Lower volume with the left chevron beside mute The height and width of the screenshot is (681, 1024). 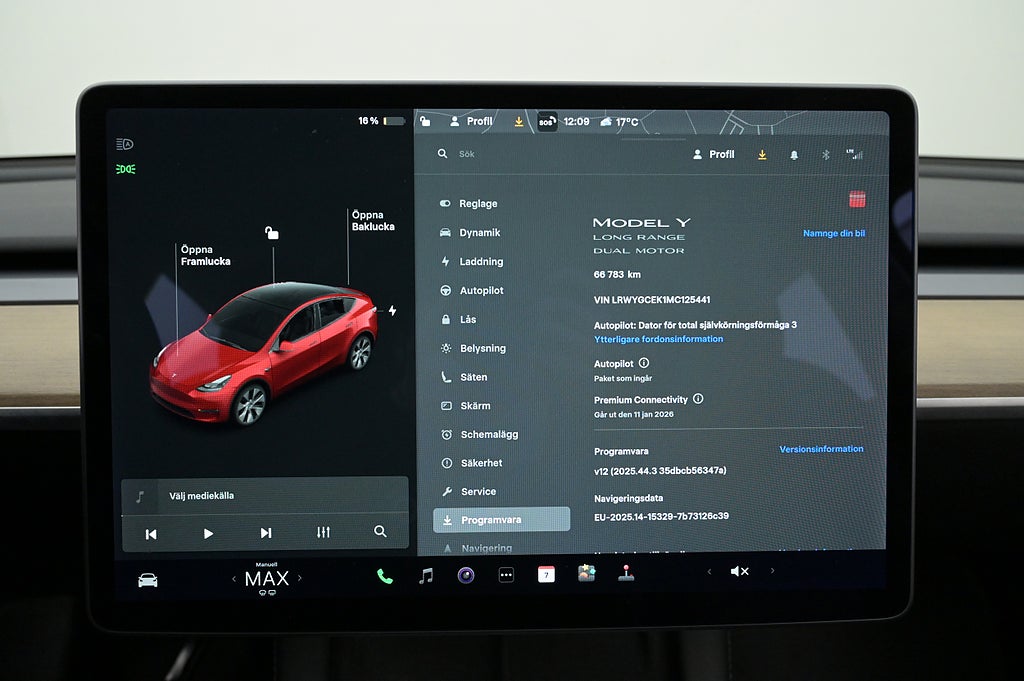coord(709,571)
